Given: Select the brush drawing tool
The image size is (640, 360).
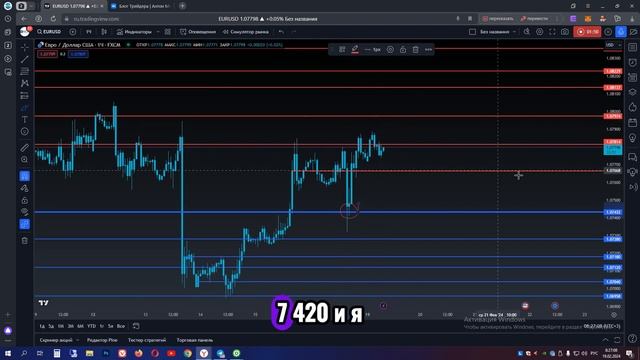Looking at the screenshot, I should [x=24, y=108].
